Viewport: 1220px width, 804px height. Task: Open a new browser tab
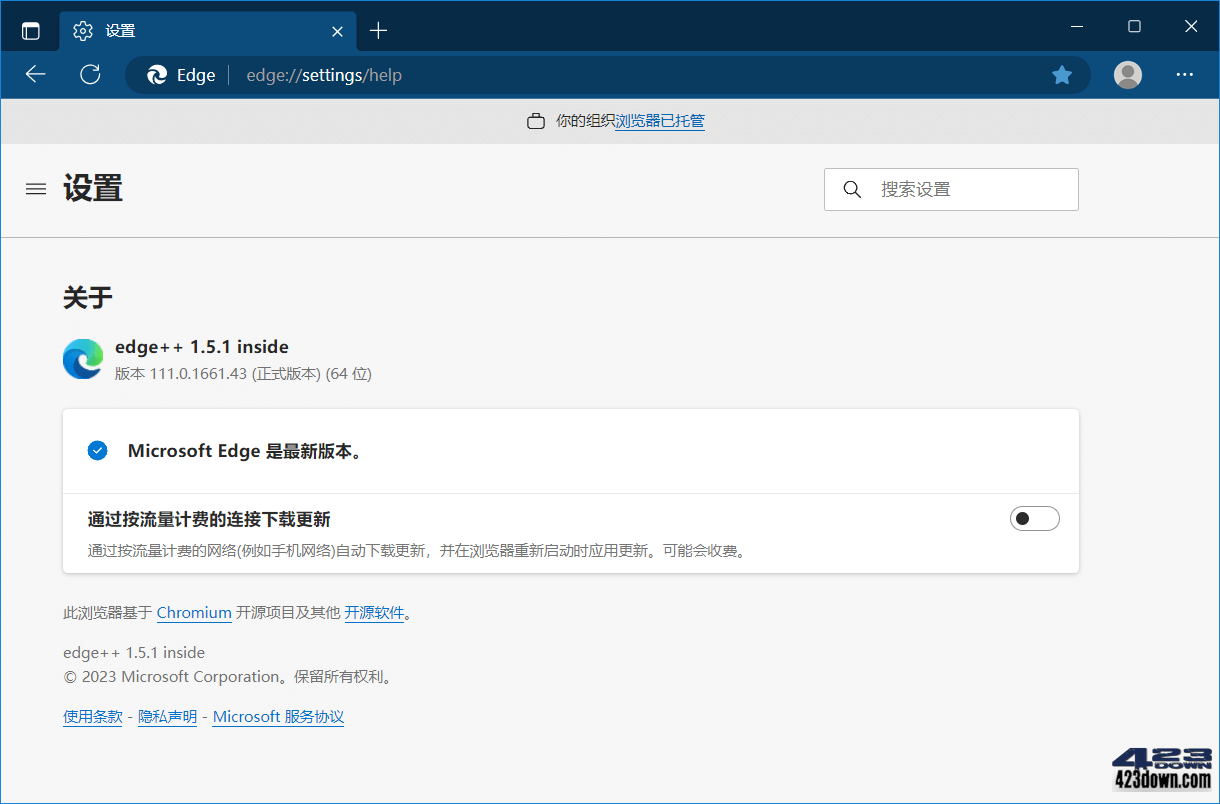378,30
